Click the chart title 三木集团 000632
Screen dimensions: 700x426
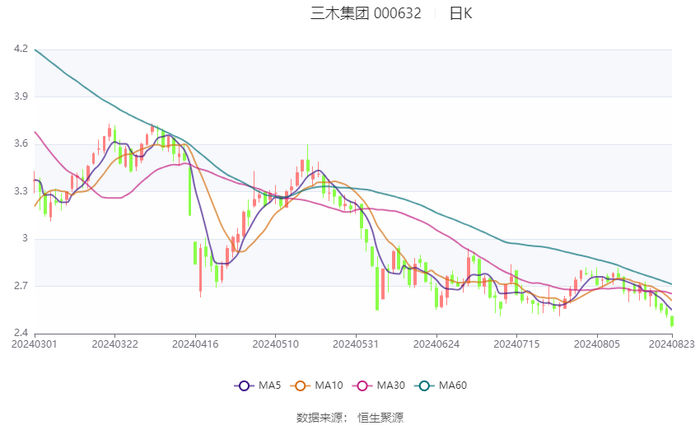coord(366,13)
